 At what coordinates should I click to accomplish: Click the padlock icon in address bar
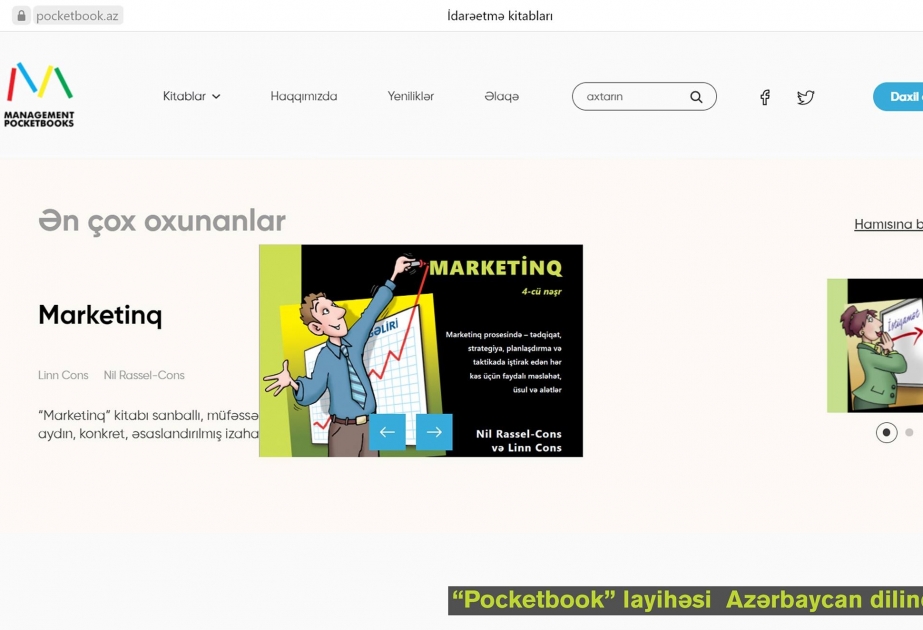(x=21, y=15)
